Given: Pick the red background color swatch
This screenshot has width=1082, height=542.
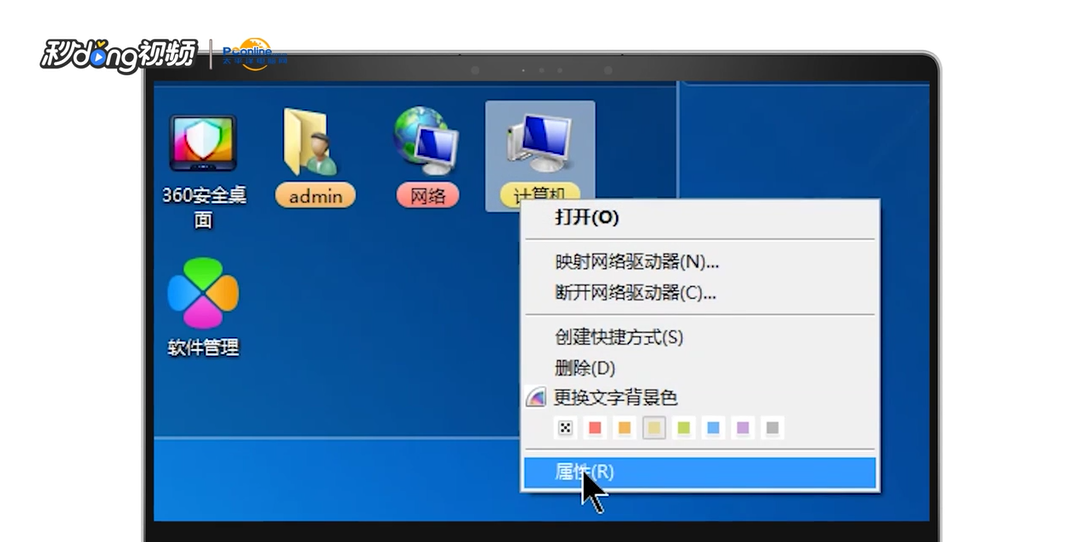Looking at the screenshot, I should click(595, 428).
